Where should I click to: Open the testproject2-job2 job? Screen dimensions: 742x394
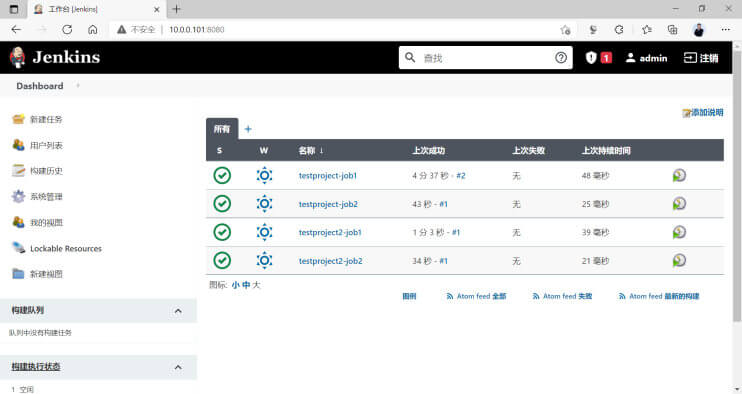tap(330, 261)
